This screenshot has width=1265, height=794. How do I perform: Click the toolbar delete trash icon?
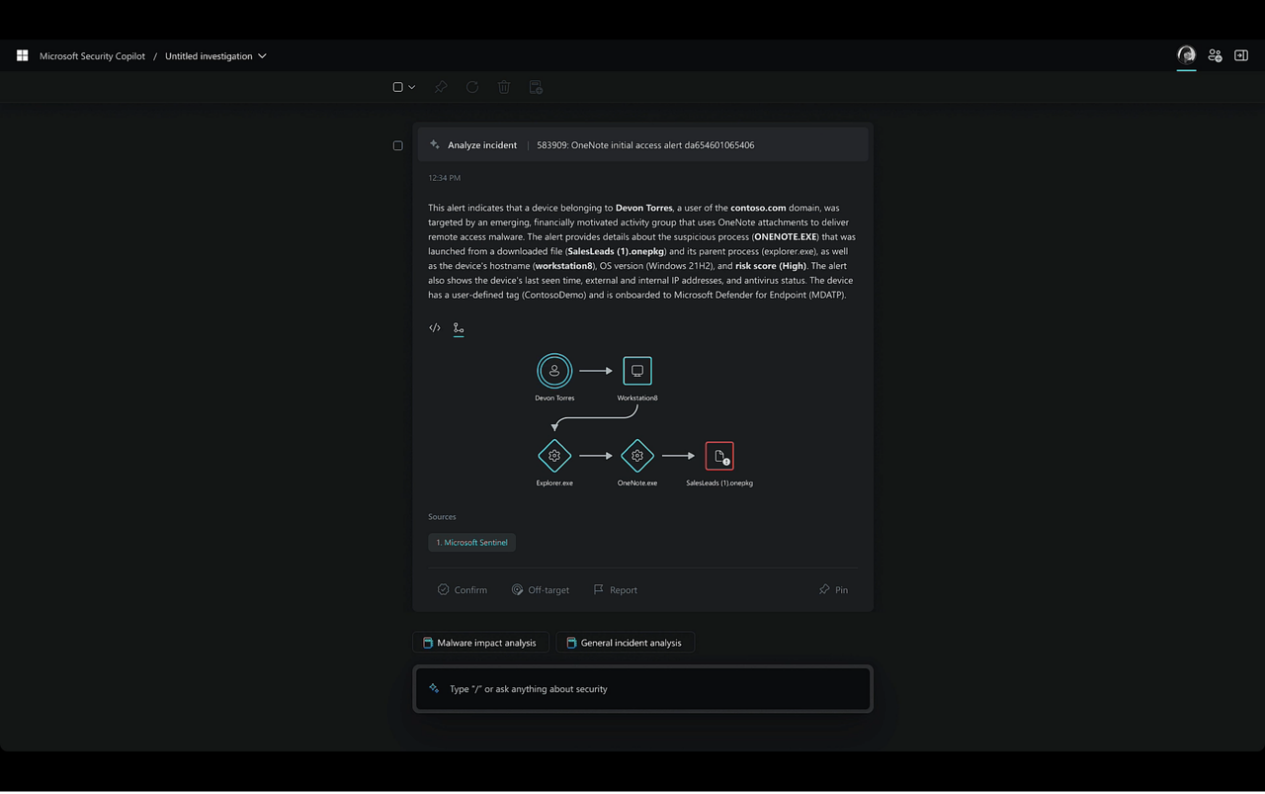pos(504,87)
